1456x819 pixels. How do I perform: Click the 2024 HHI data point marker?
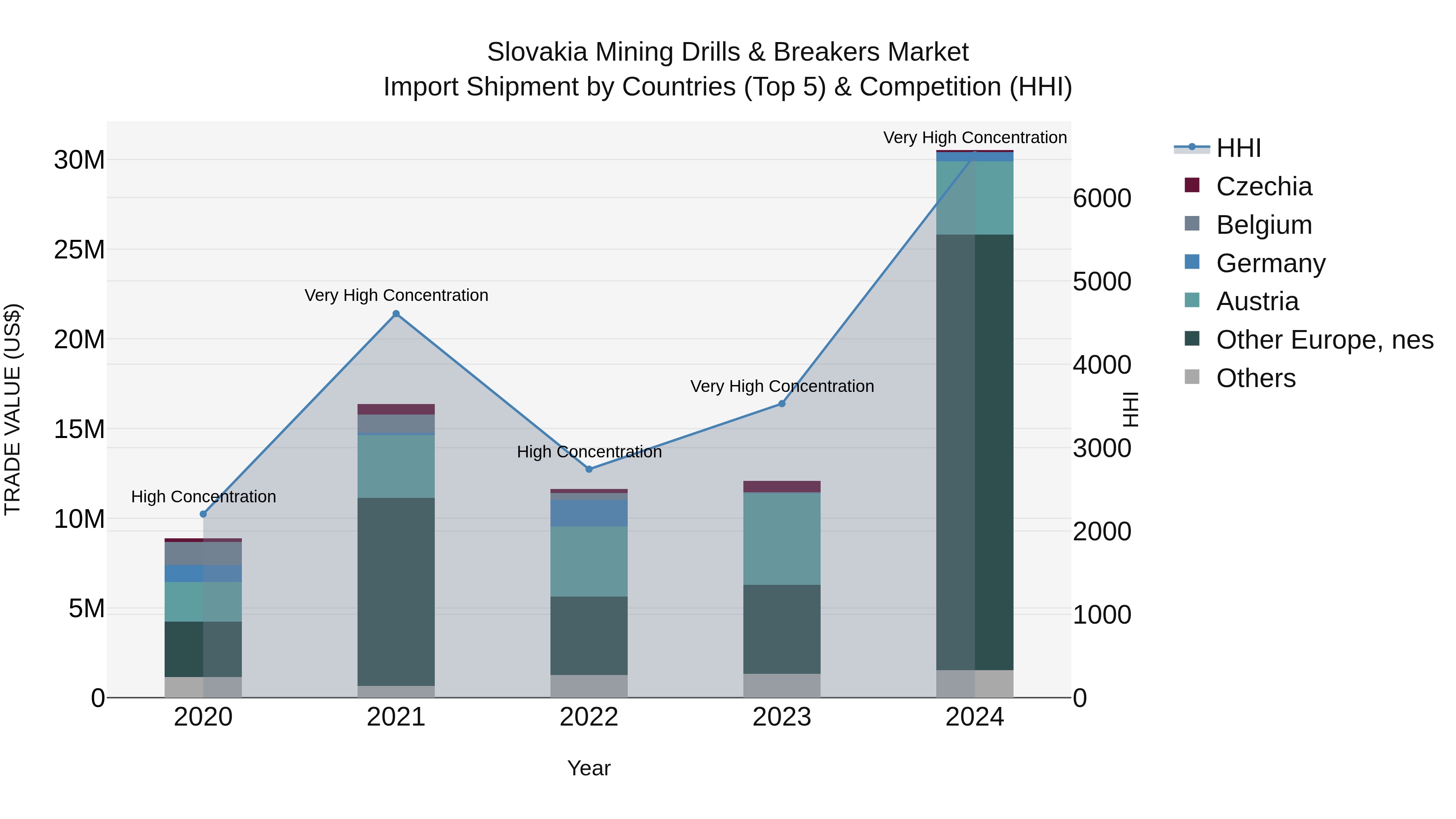pyautogui.click(x=974, y=154)
